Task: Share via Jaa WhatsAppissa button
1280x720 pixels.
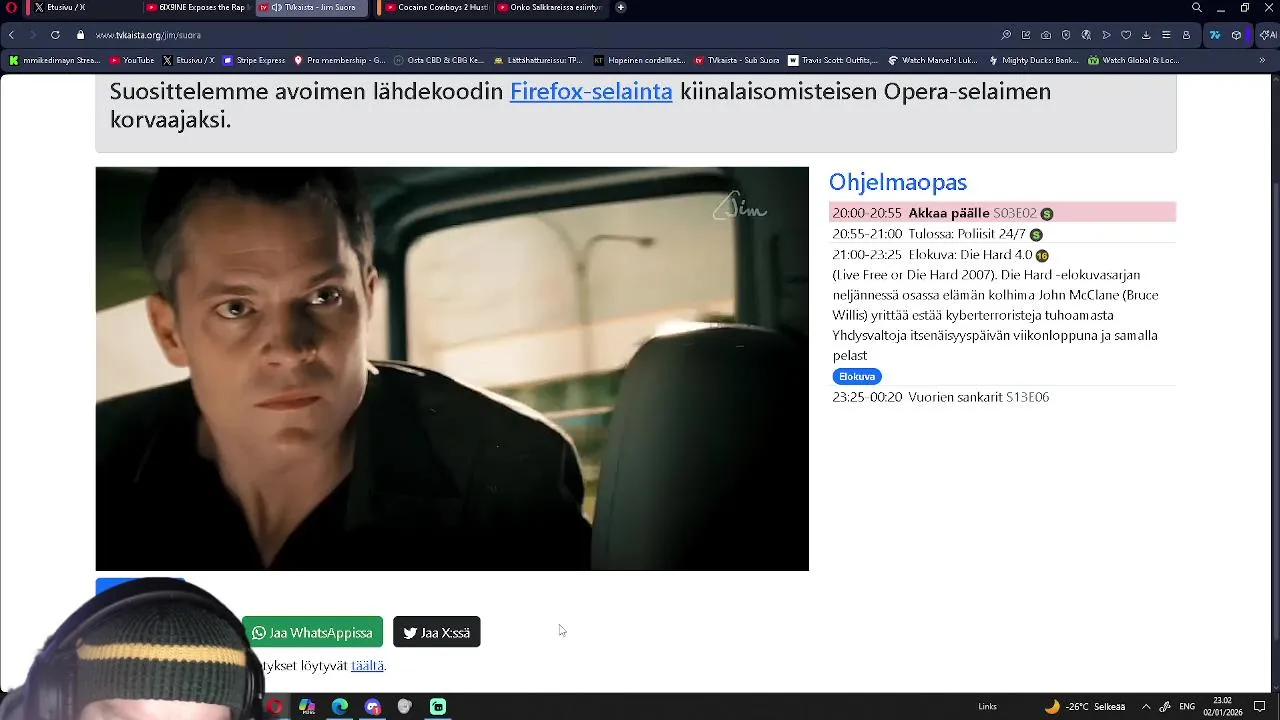Action: [x=312, y=632]
